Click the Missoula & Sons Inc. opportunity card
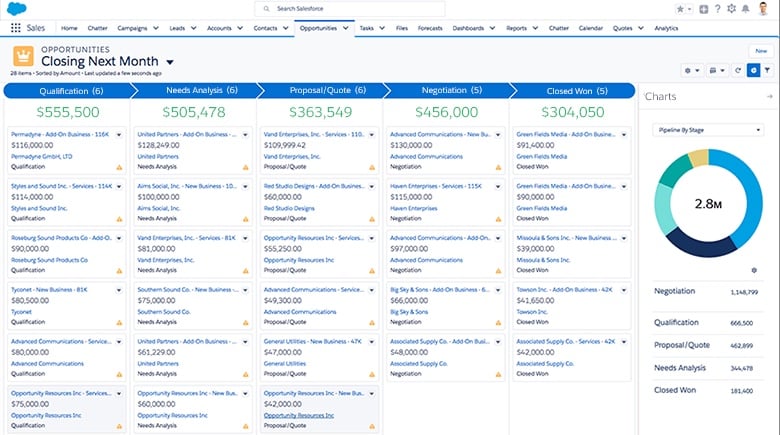The image size is (780, 435). 572,254
